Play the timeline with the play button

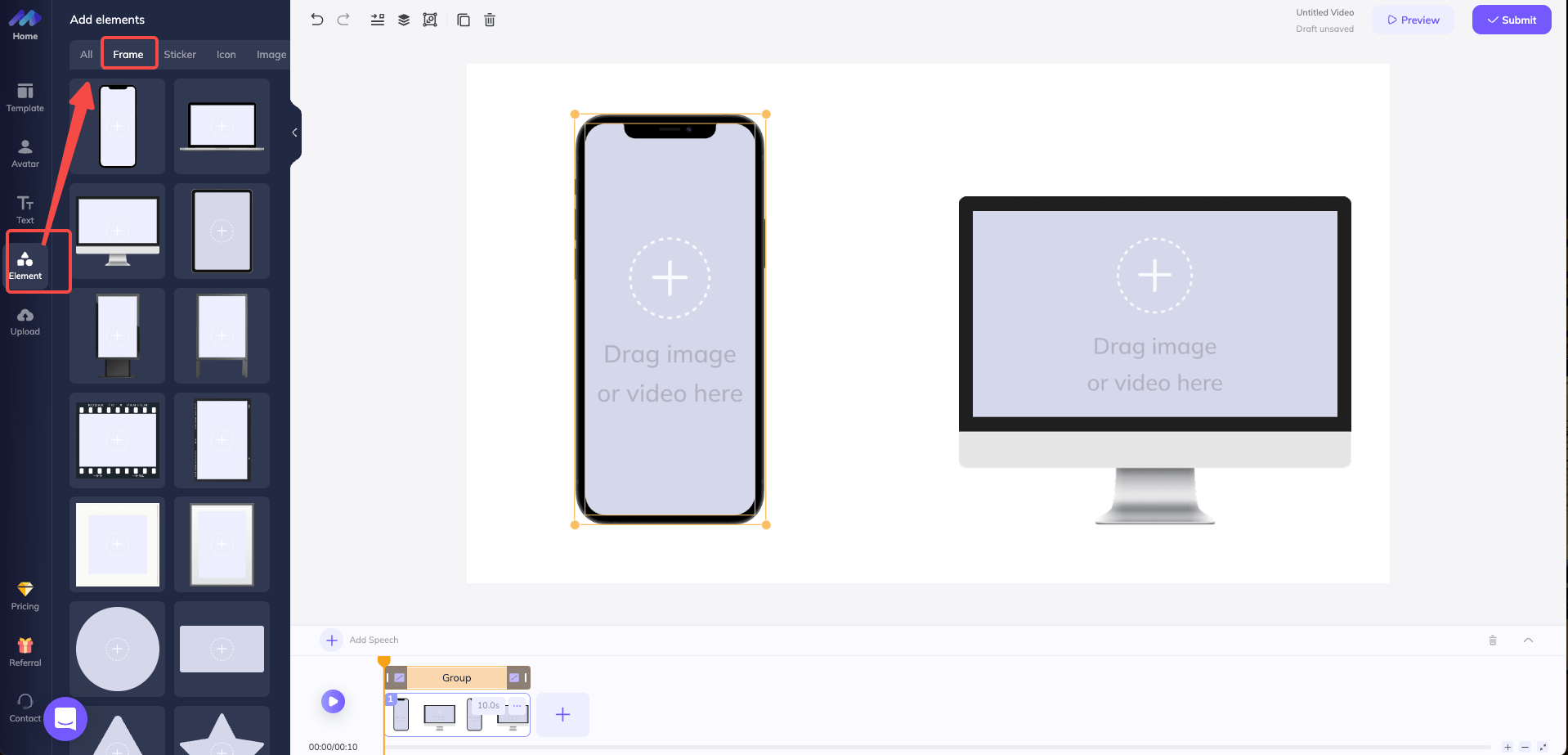[x=333, y=701]
